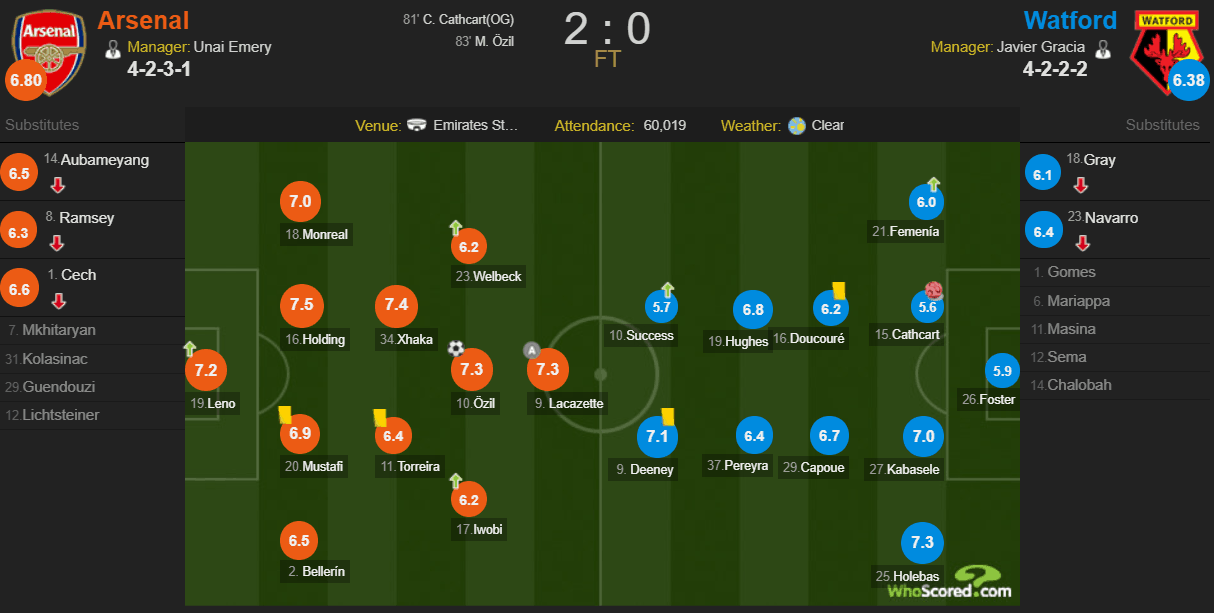Click the Watford club crest

coord(1164,52)
